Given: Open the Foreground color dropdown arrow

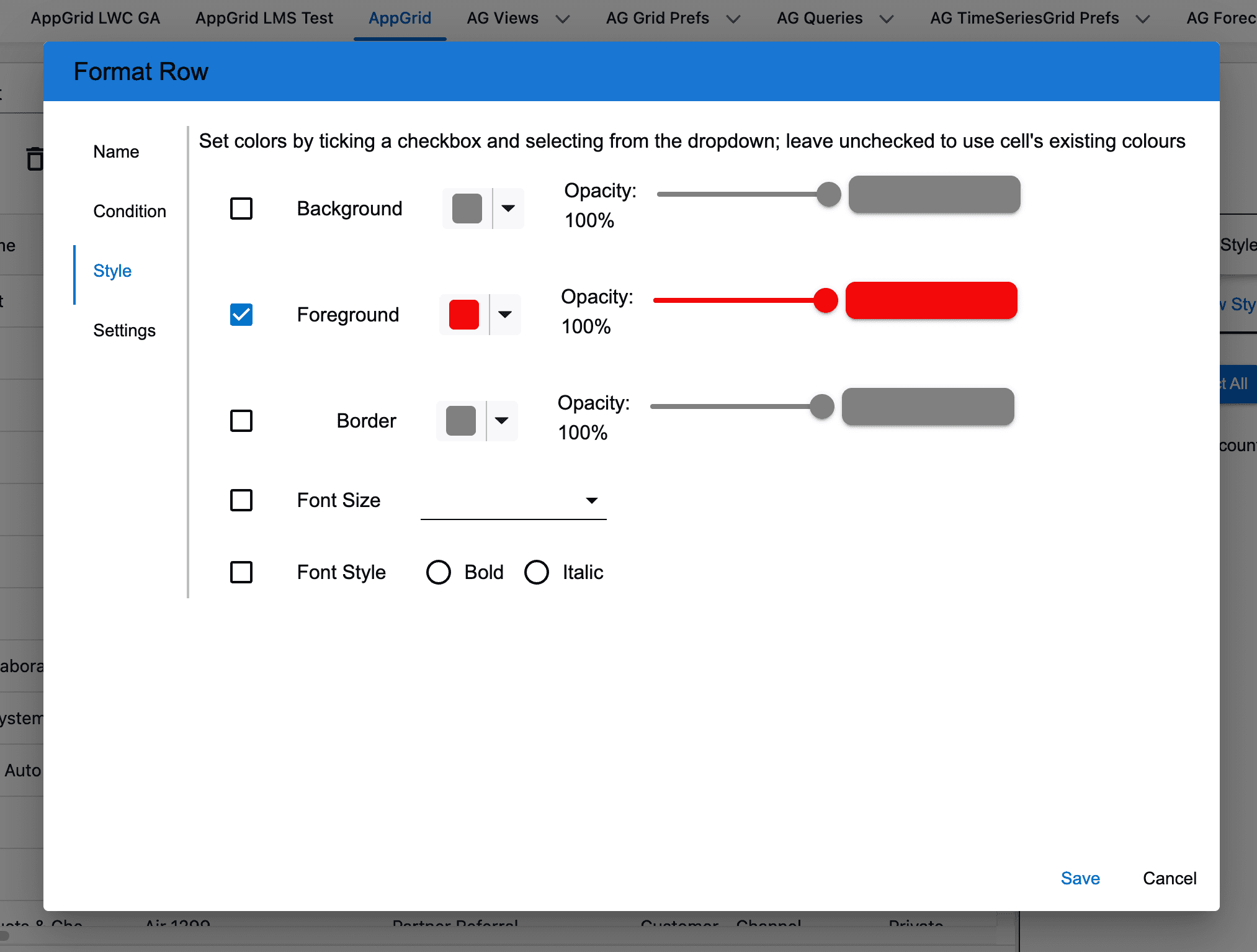Looking at the screenshot, I should 505,315.
